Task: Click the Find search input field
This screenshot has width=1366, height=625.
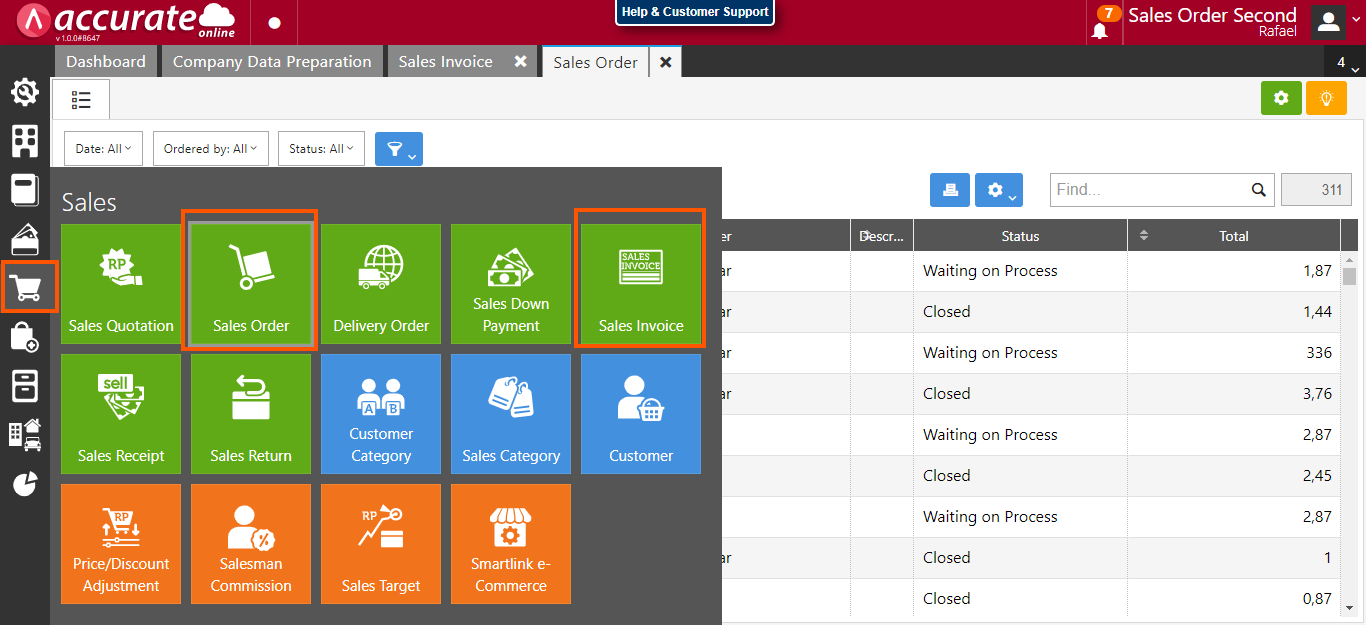Action: 1150,189
